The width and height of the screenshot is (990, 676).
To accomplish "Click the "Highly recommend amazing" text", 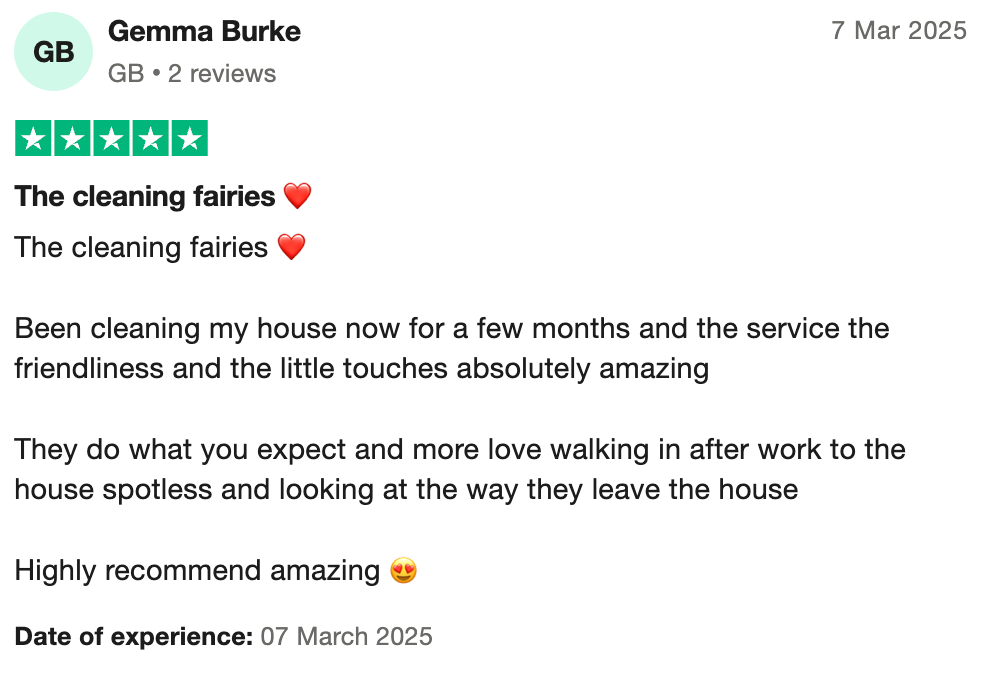I will [197, 571].
